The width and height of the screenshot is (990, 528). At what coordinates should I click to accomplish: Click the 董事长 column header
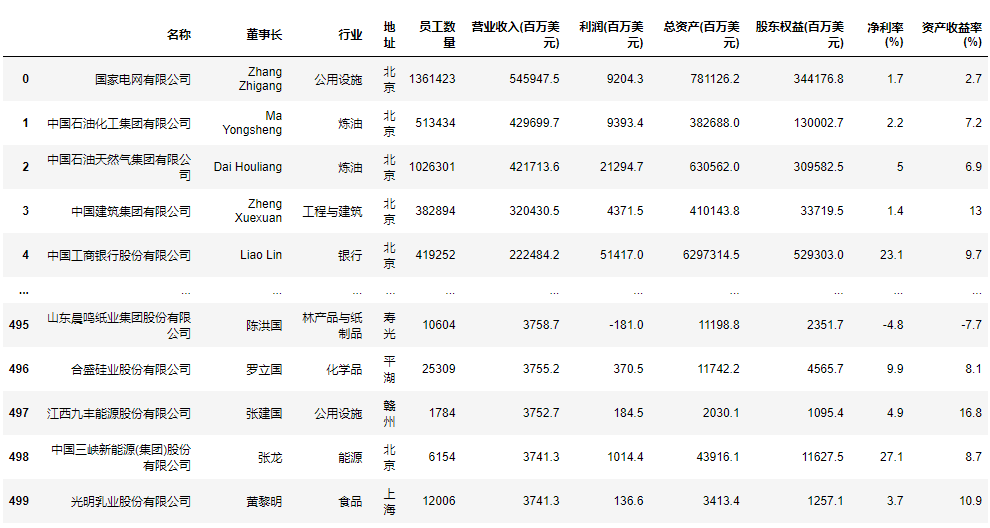(x=264, y=35)
